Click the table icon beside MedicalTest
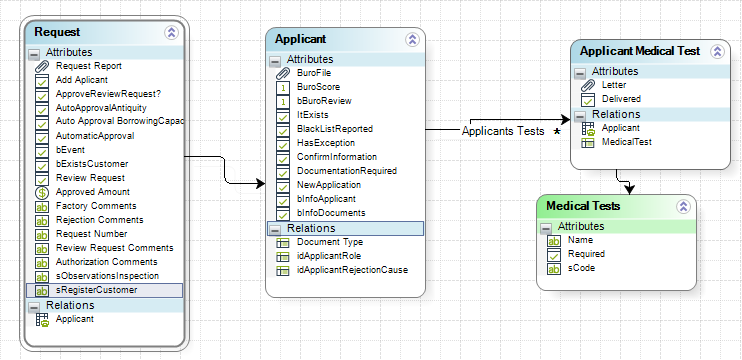The image size is (742, 360). click(588, 143)
